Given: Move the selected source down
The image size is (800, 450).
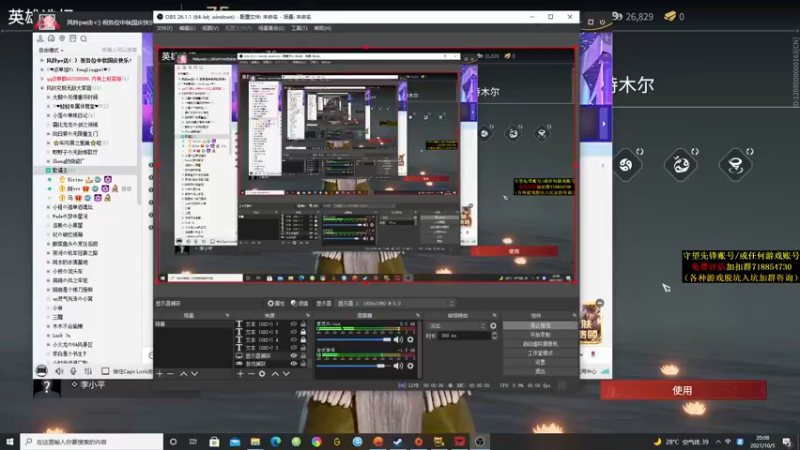Looking at the screenshot, I should [286, 374].
